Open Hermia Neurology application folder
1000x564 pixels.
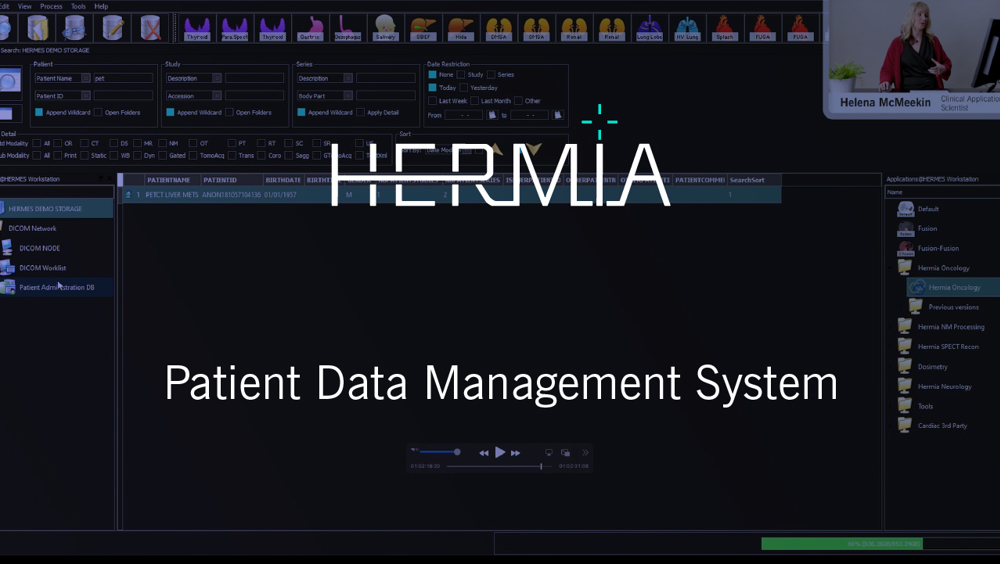945,386
